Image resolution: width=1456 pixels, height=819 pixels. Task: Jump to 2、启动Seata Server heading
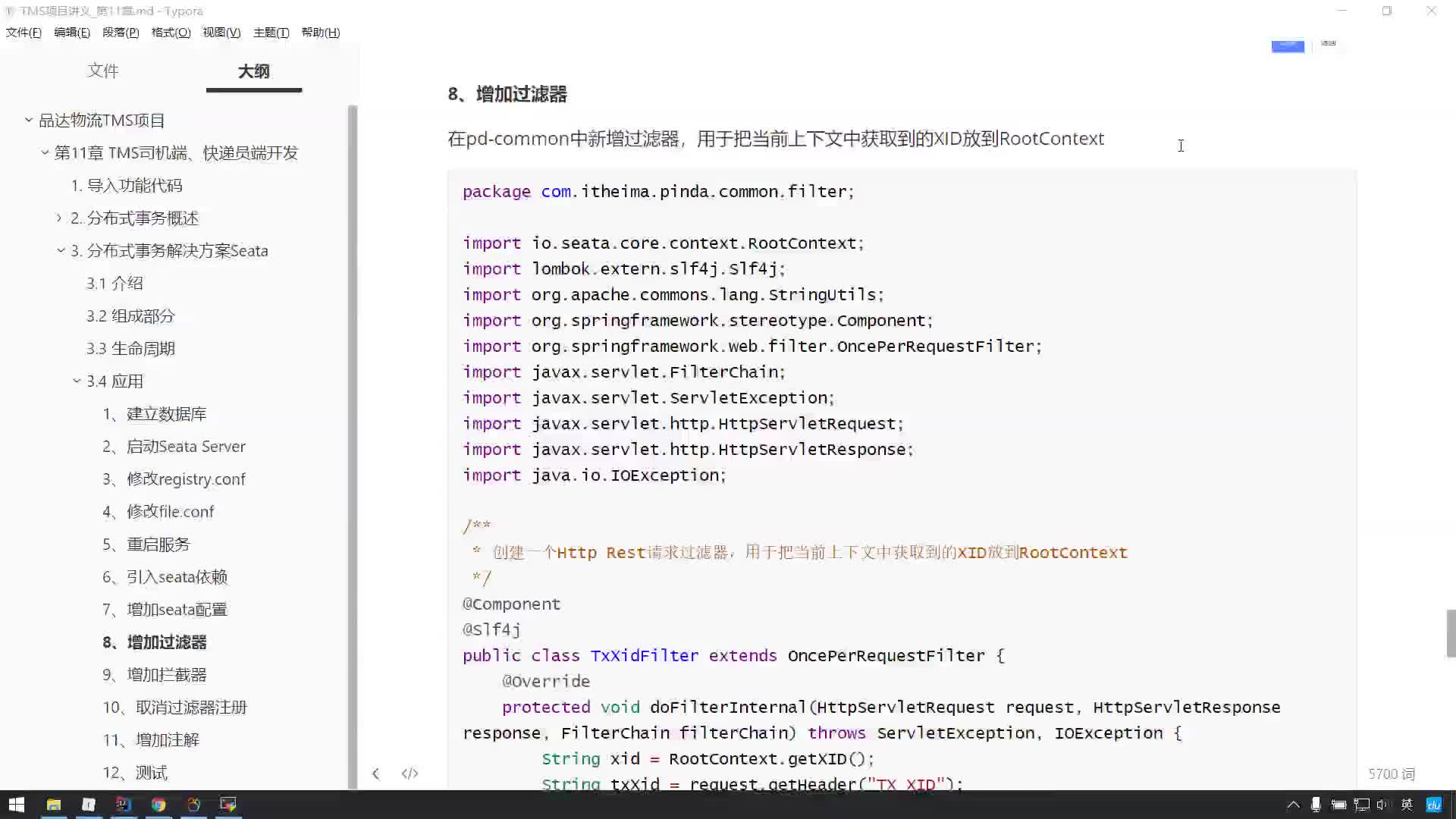click(174, 446)
